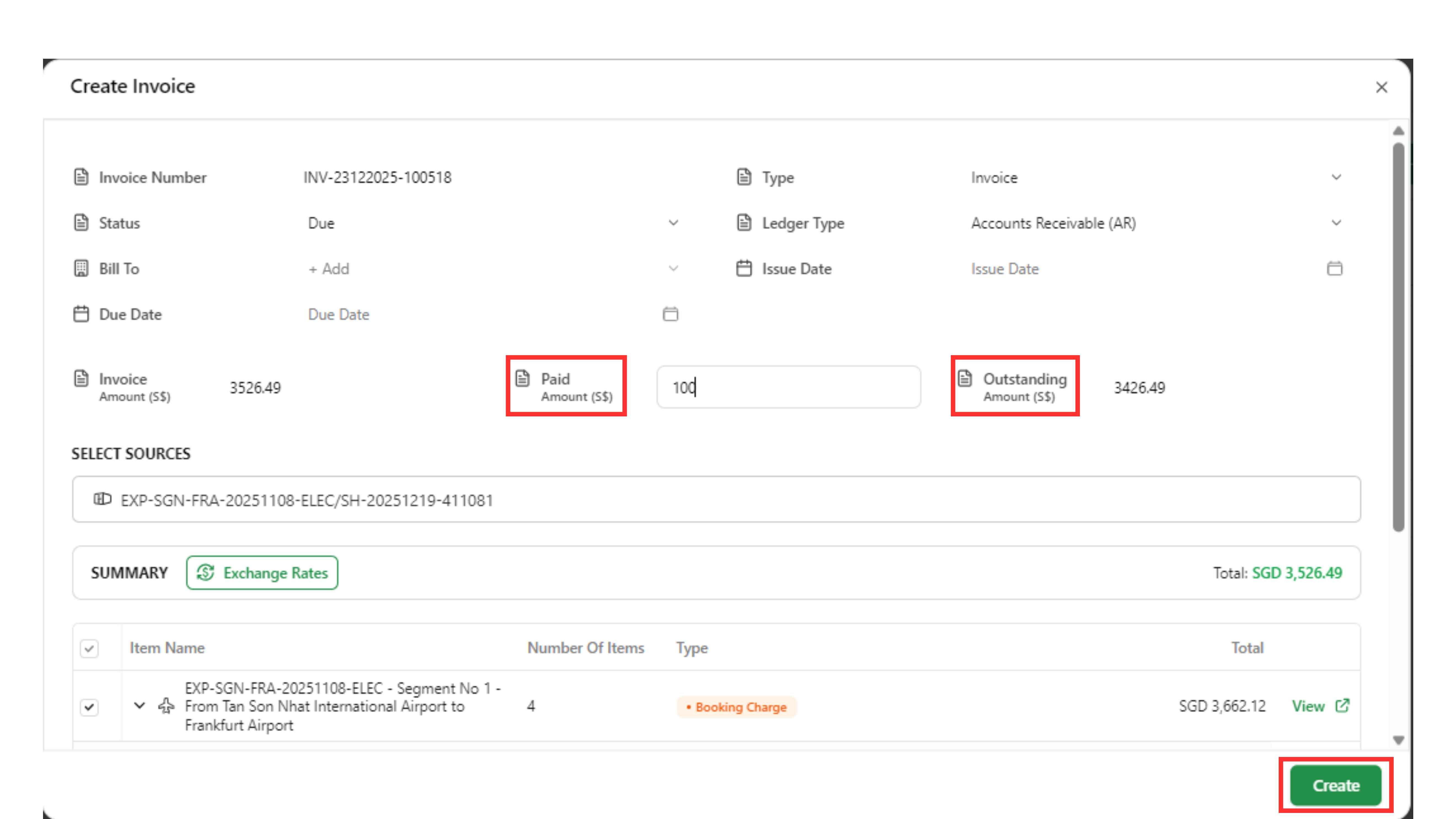Click the Issue Date calendar icon
The width and height of the screenshot is (1456, 819).
1334,269
